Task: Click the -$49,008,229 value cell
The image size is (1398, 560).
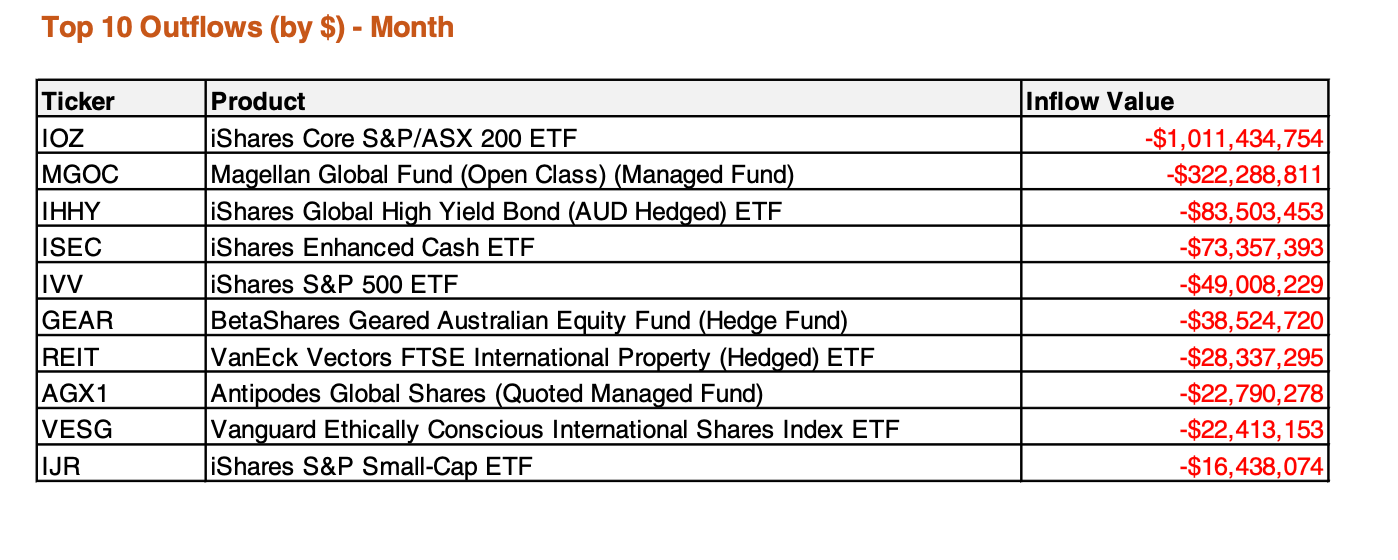Action: (x=1175, y=284)
